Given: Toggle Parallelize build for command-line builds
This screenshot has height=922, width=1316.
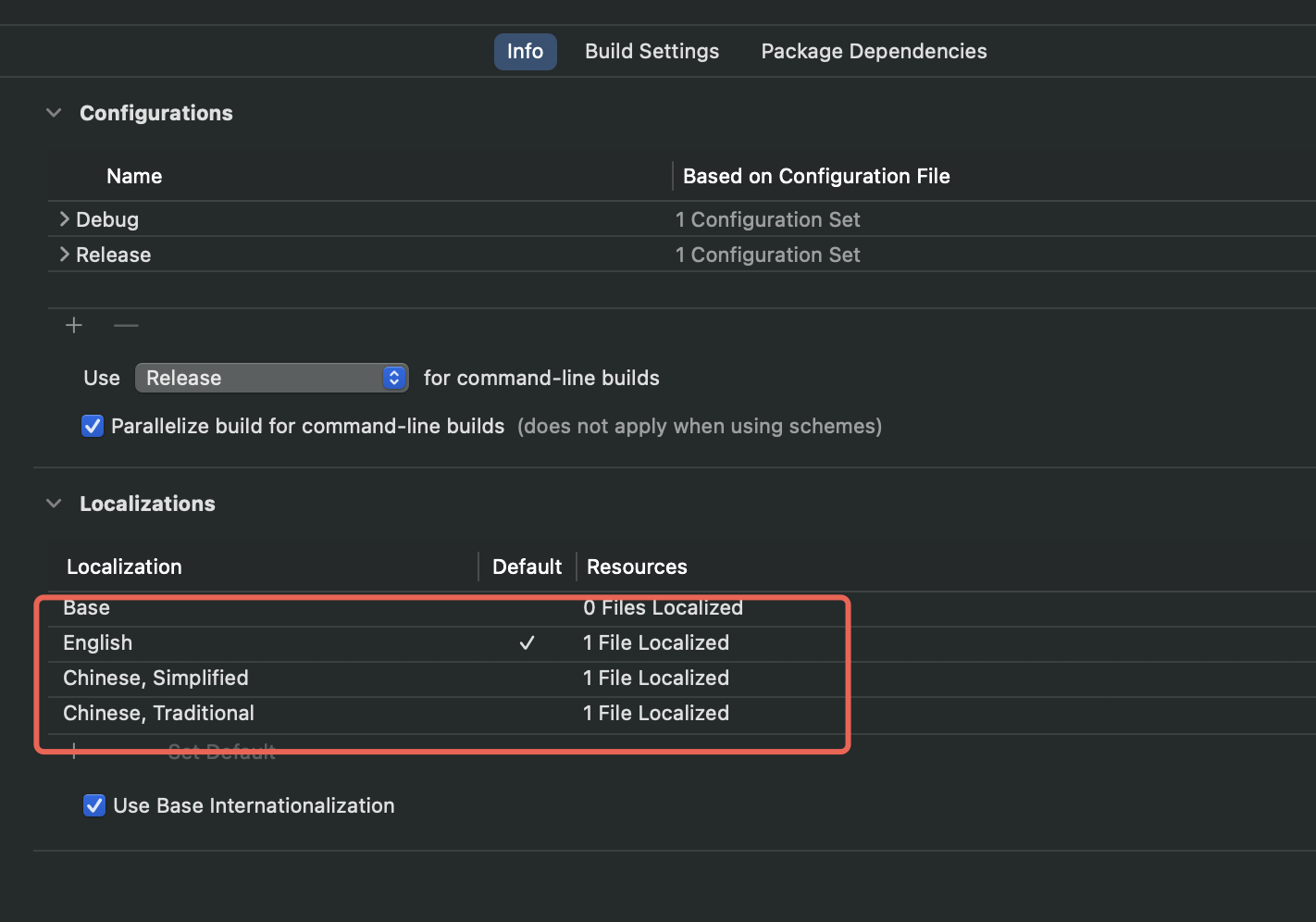Looking at the screenshot, I should [93, 426].
